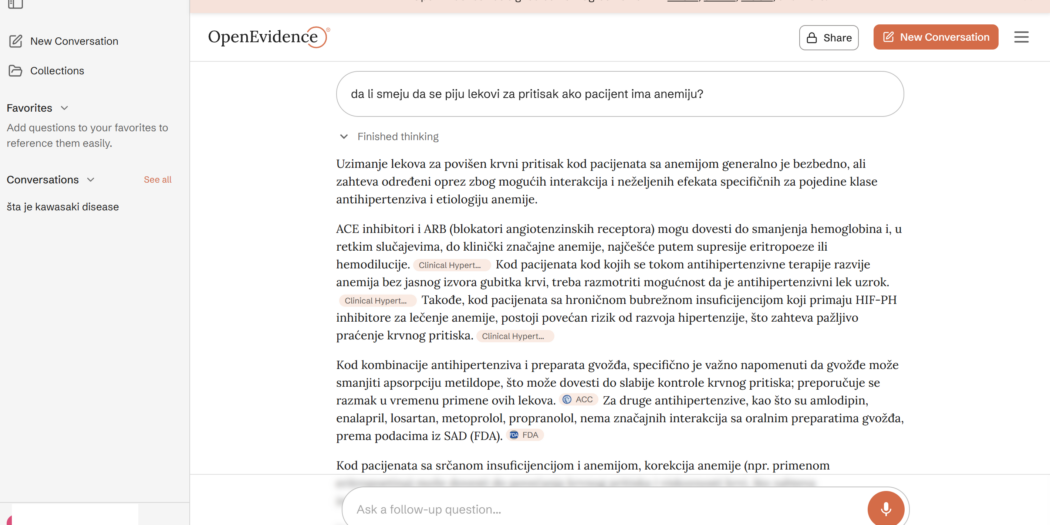Collapse the sidebar using the panel icon
This screenshot has width=1050, height=525.
(15, 5)
